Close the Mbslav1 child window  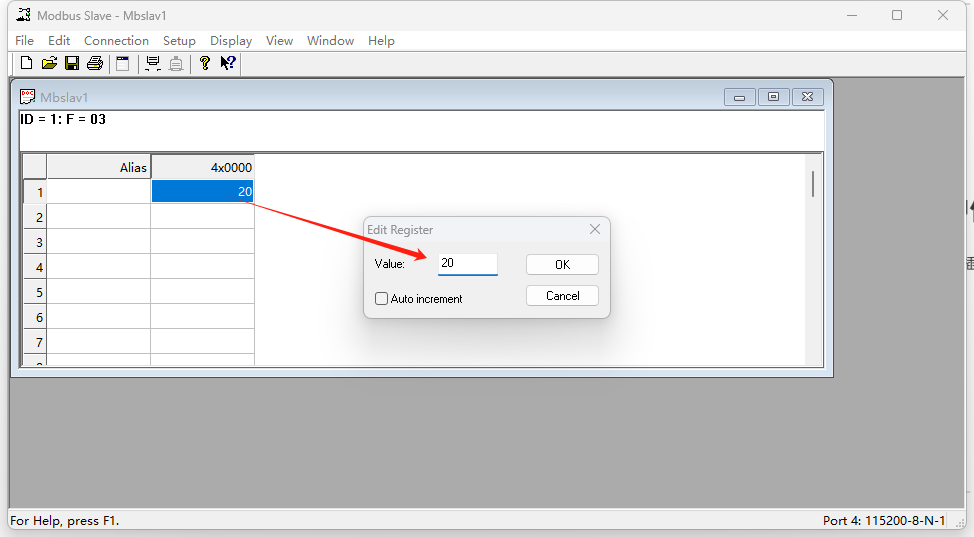coord(808,97)
